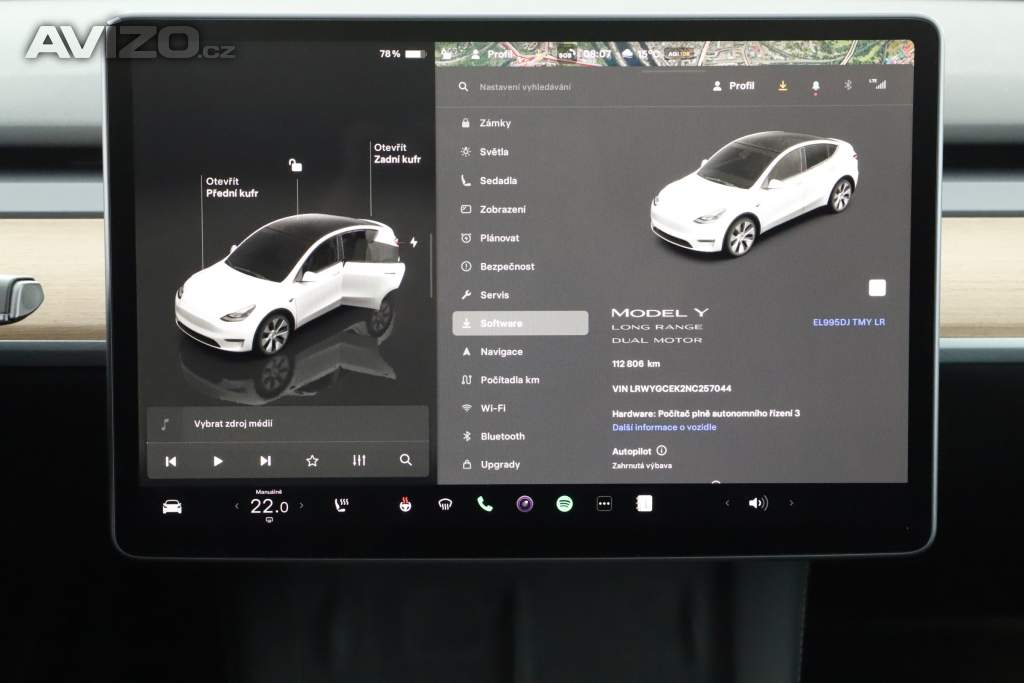The image size is (1024, 683).
Task: Increase volume with the right chevron
Action: click(x=792, y=503)
